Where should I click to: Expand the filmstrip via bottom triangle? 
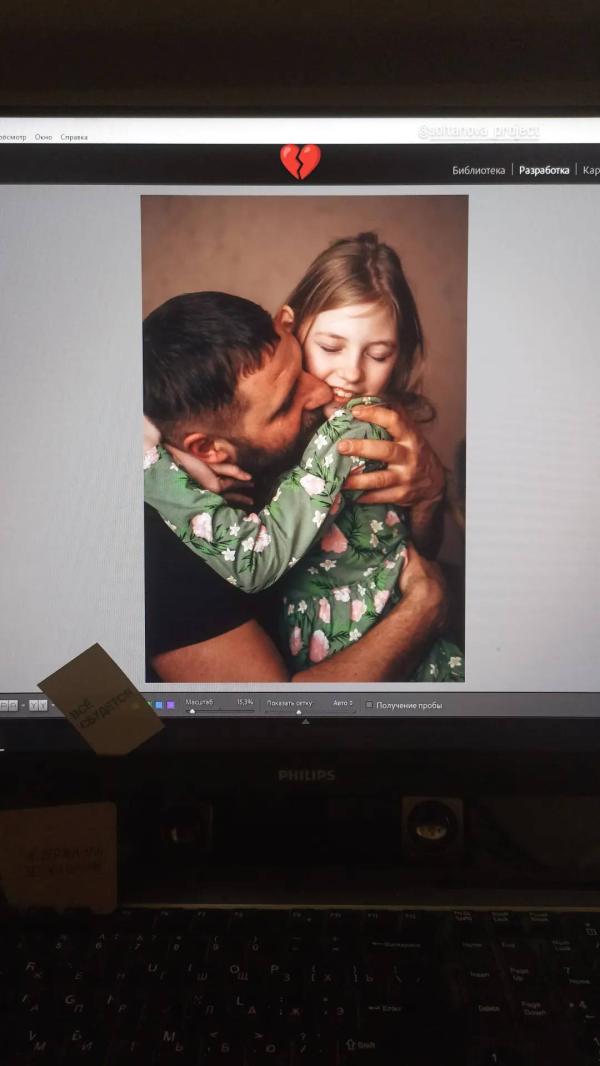[305, 721]
